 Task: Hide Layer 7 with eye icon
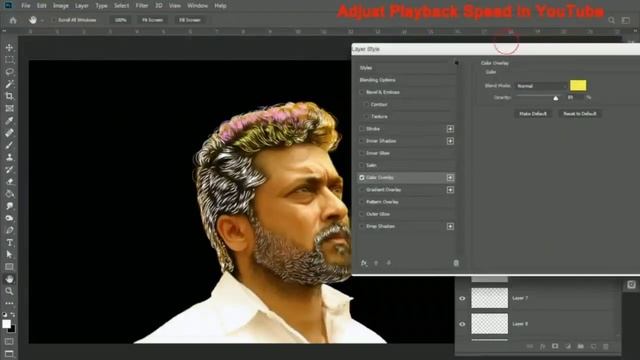[x=462, y=298]
